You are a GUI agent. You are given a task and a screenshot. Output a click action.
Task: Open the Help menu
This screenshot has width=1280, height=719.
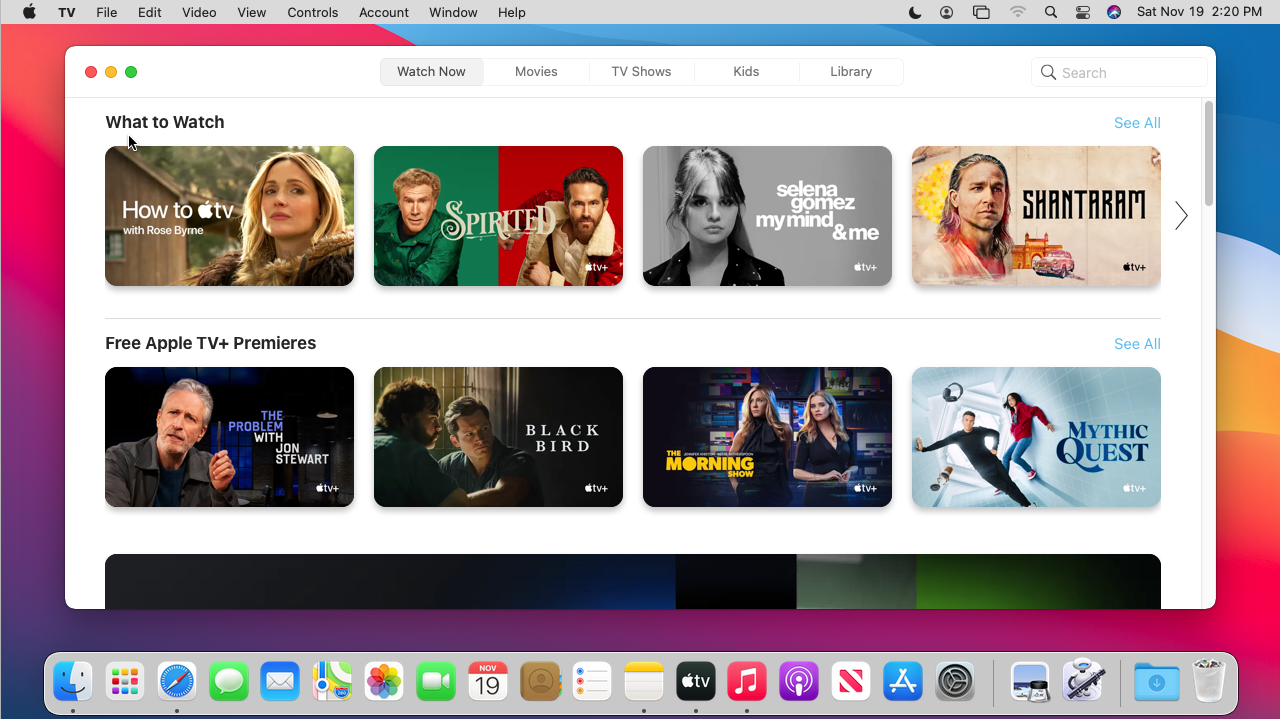point(512,12)
